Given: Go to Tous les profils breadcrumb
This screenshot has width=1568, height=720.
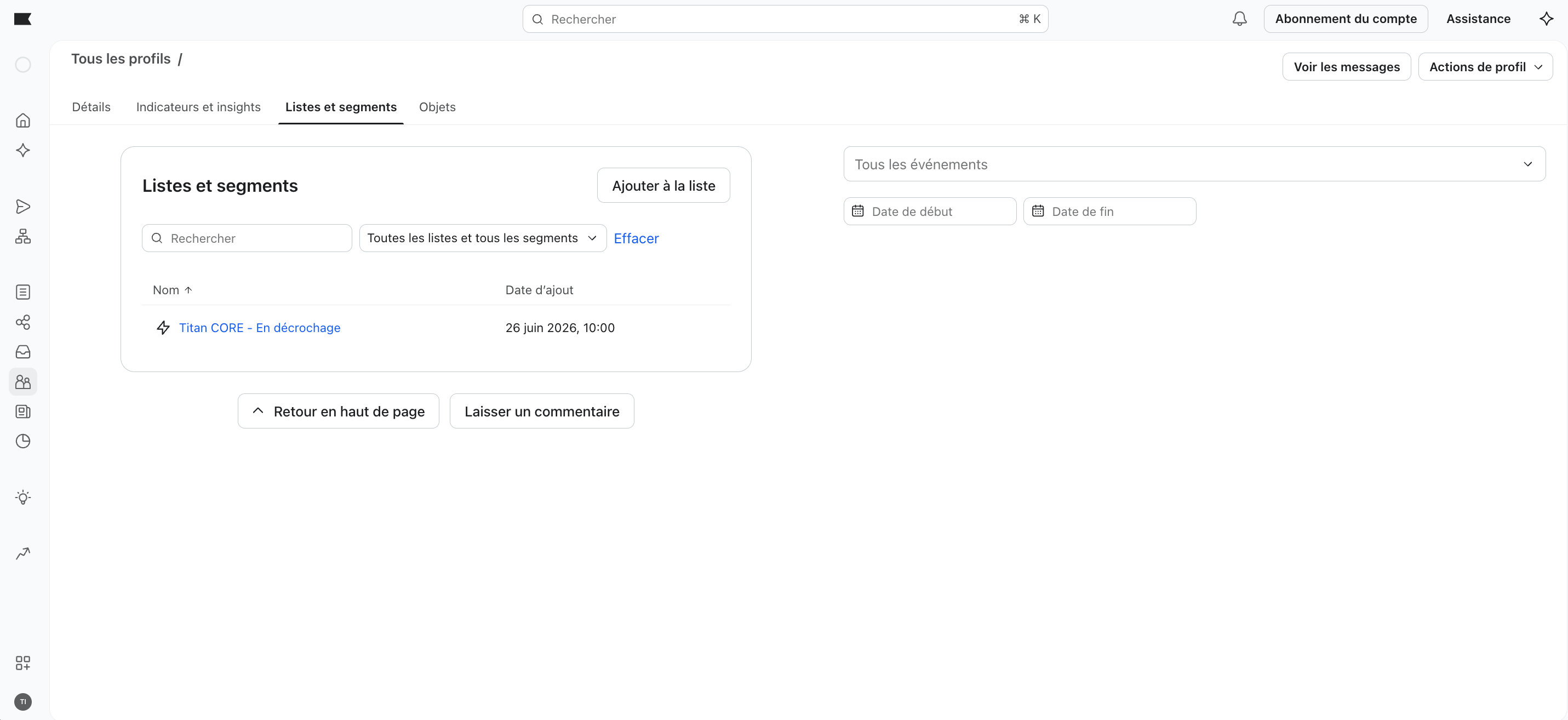Looking at the screenshot, I should click(121, 59).
